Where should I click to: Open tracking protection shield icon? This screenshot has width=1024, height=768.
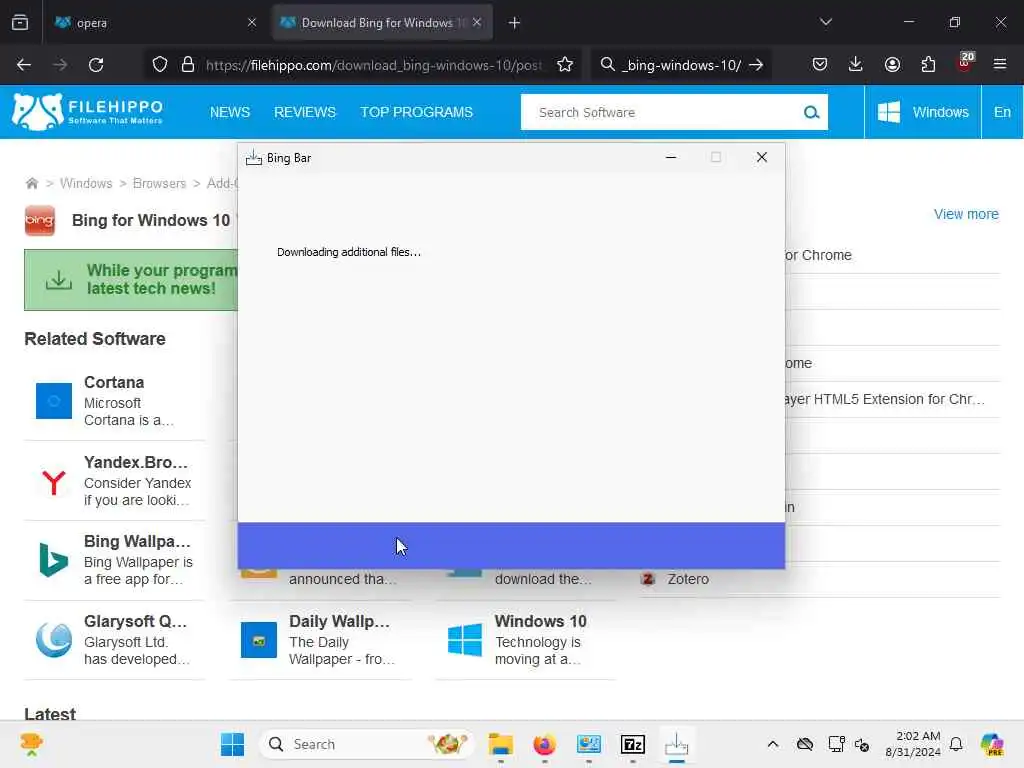pyautogui.click(x=160, y=65)
